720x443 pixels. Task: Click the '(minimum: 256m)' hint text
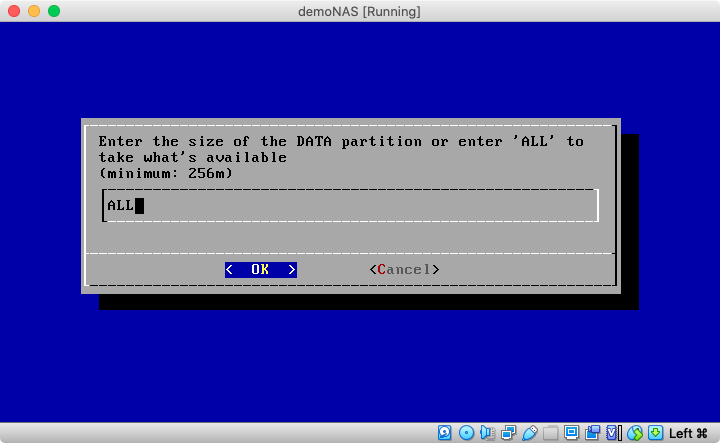pyautogui.click(x=166, y=174)
